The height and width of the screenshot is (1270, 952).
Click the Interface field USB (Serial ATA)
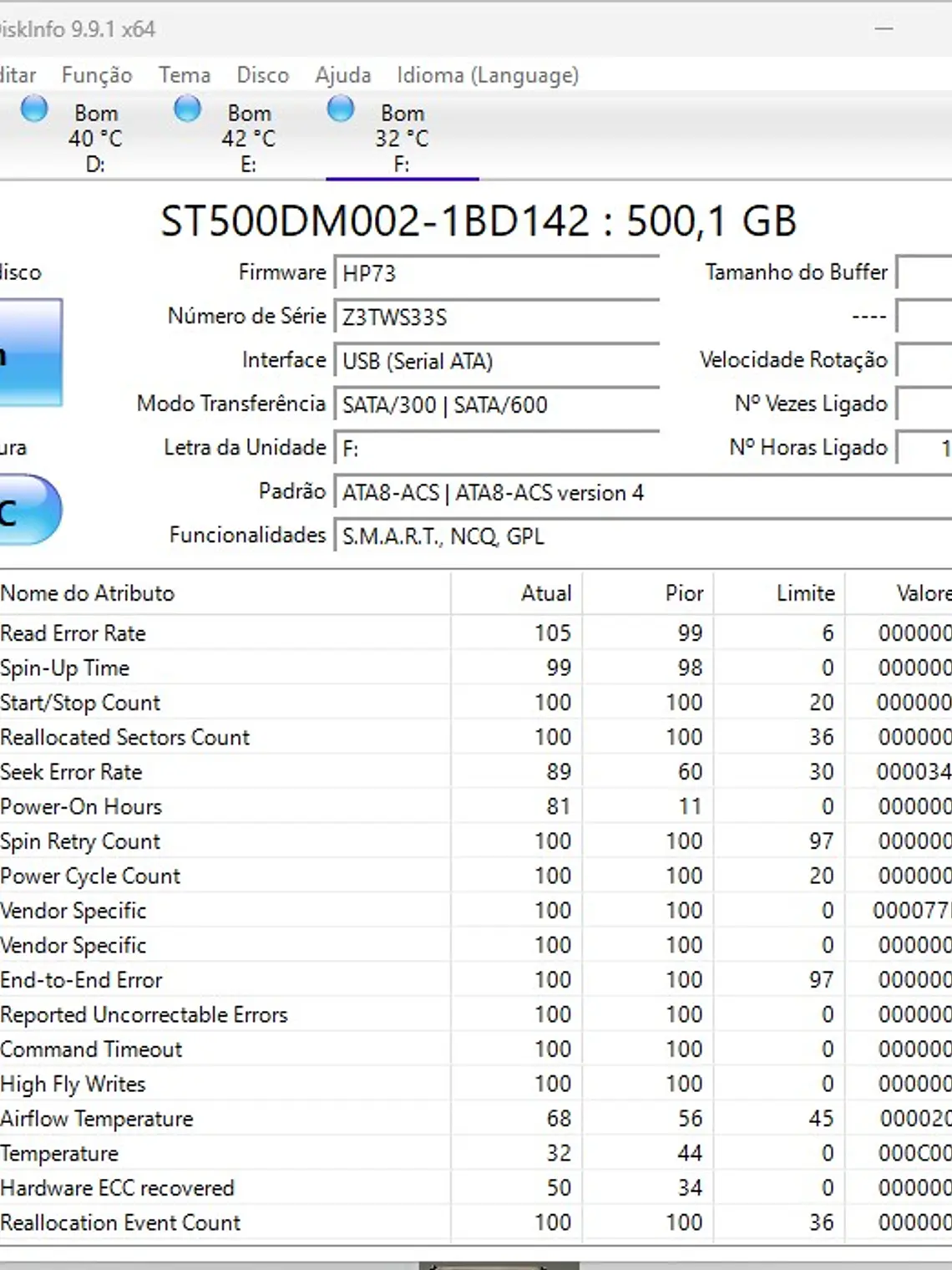click(496, 361)
